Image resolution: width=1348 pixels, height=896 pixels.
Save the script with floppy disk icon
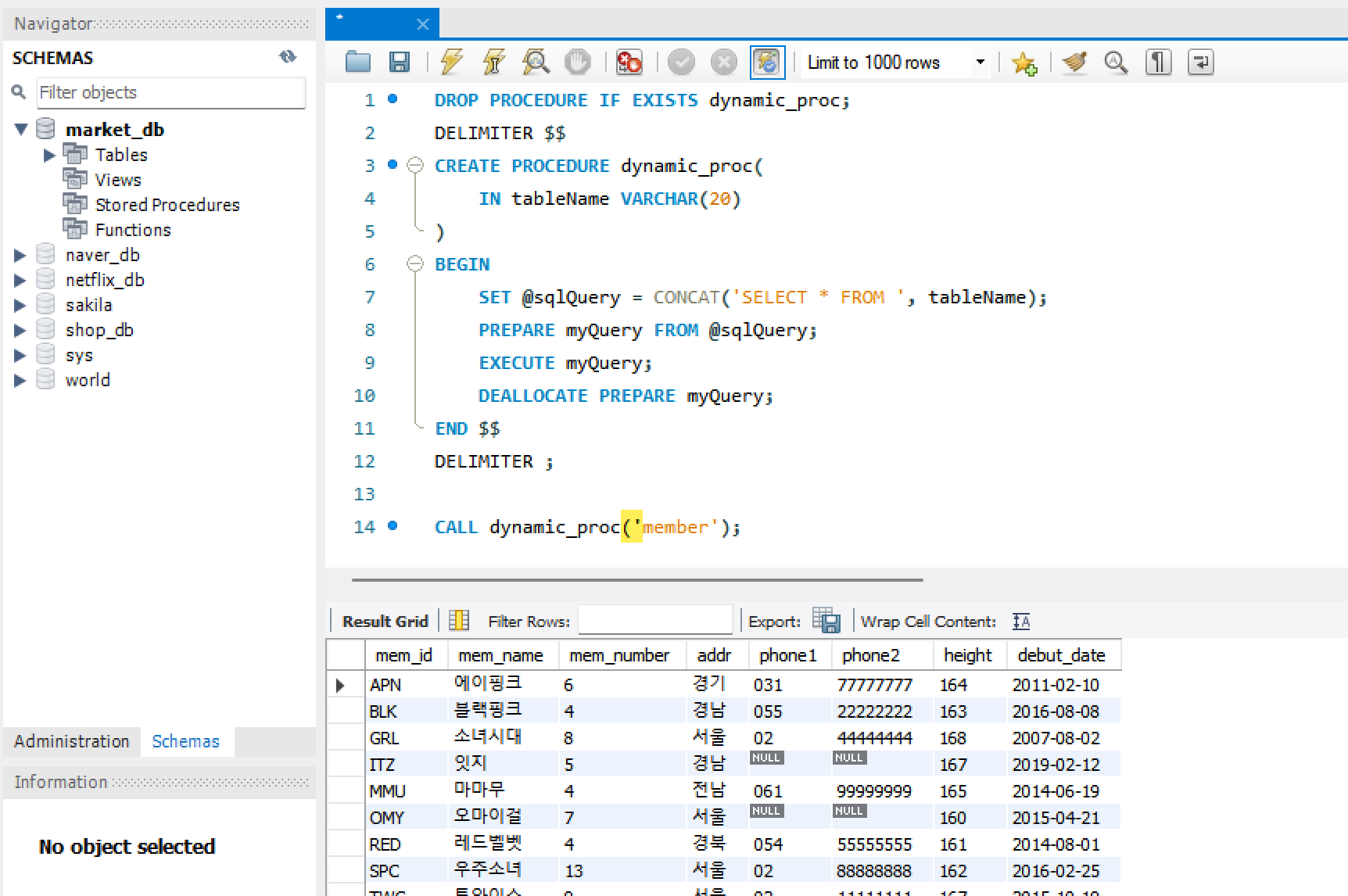[400, 62]
